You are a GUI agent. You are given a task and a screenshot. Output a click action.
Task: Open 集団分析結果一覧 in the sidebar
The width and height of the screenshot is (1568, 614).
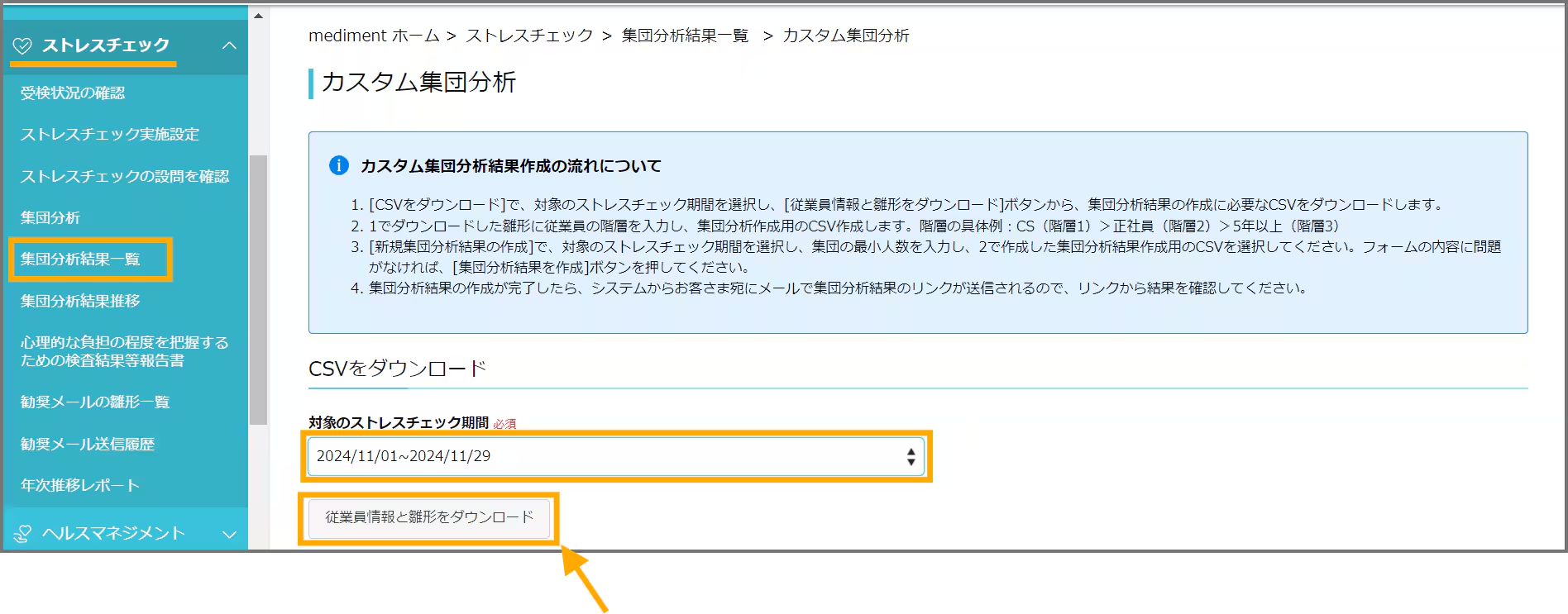(x=80, y=259)
